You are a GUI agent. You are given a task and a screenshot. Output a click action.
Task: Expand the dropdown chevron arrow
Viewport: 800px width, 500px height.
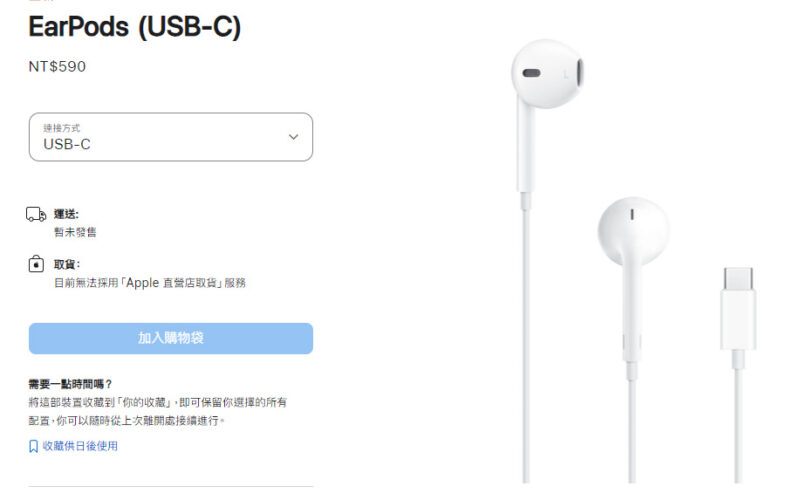293,137
